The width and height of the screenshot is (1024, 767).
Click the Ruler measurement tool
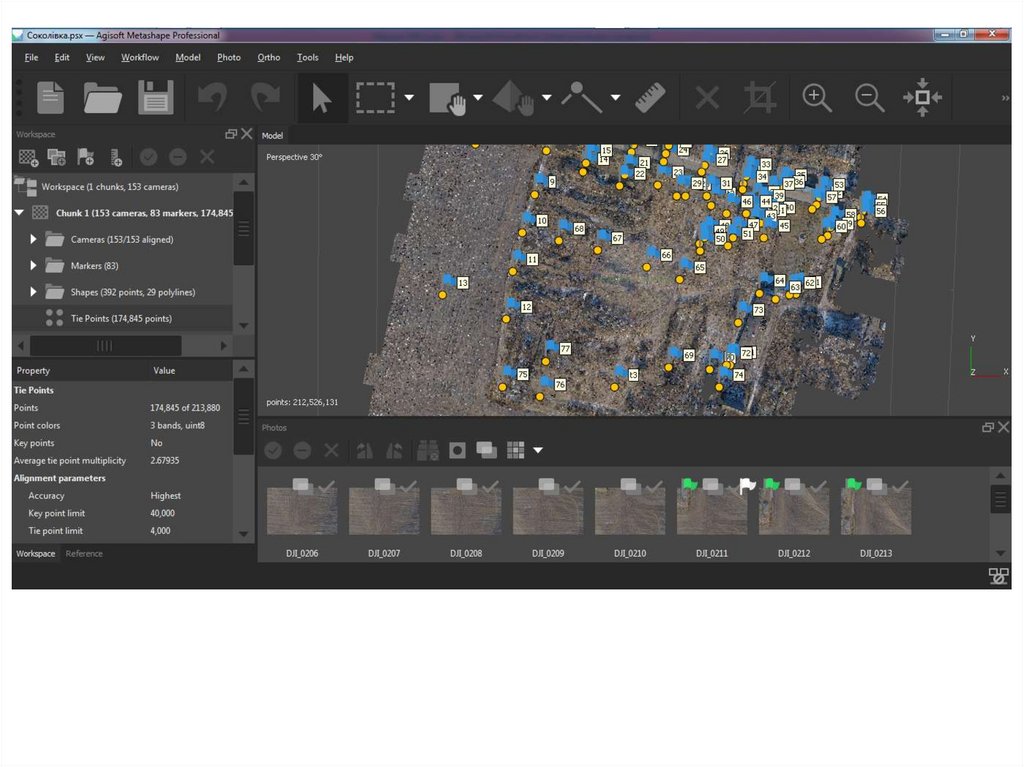(x=651, y=98)
